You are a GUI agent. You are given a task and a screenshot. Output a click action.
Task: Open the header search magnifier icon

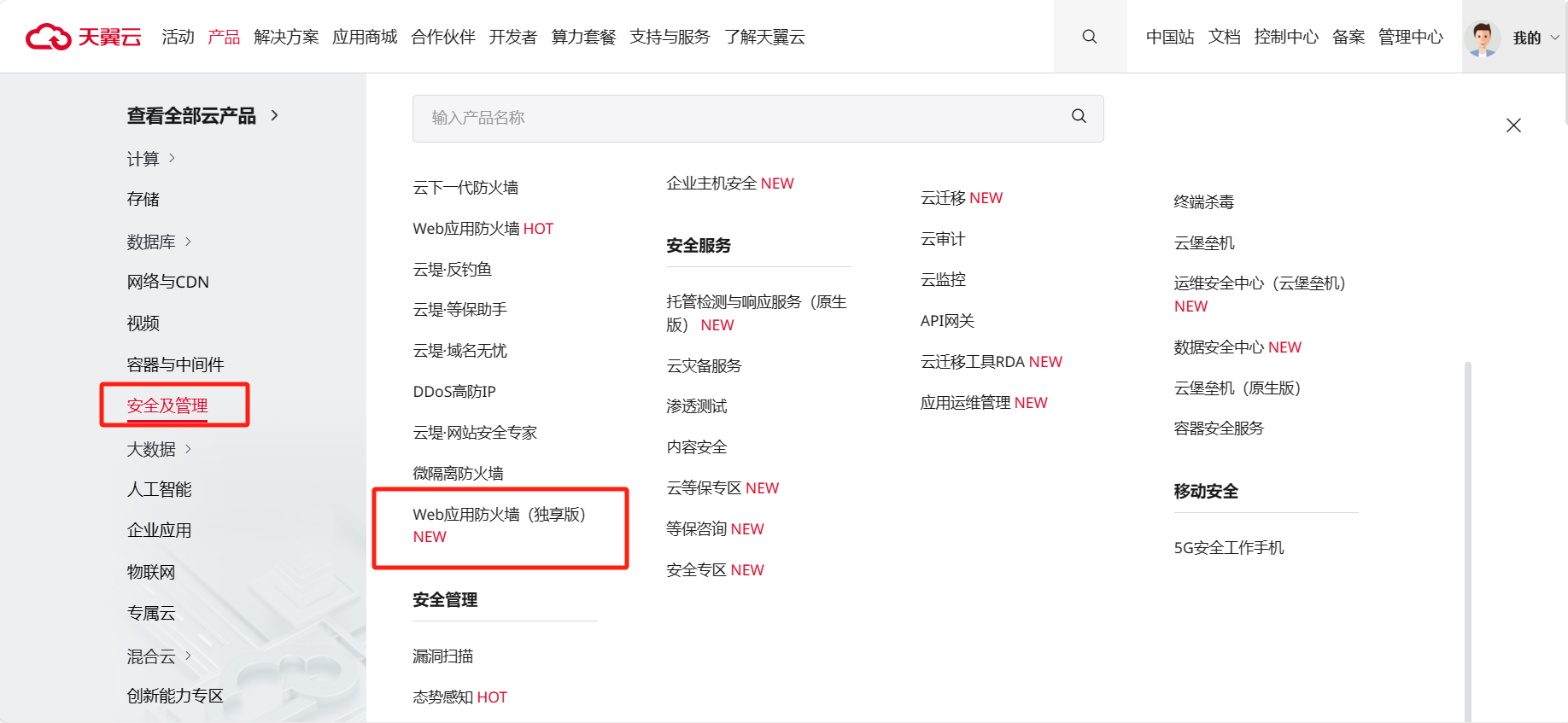point(1090,37)
